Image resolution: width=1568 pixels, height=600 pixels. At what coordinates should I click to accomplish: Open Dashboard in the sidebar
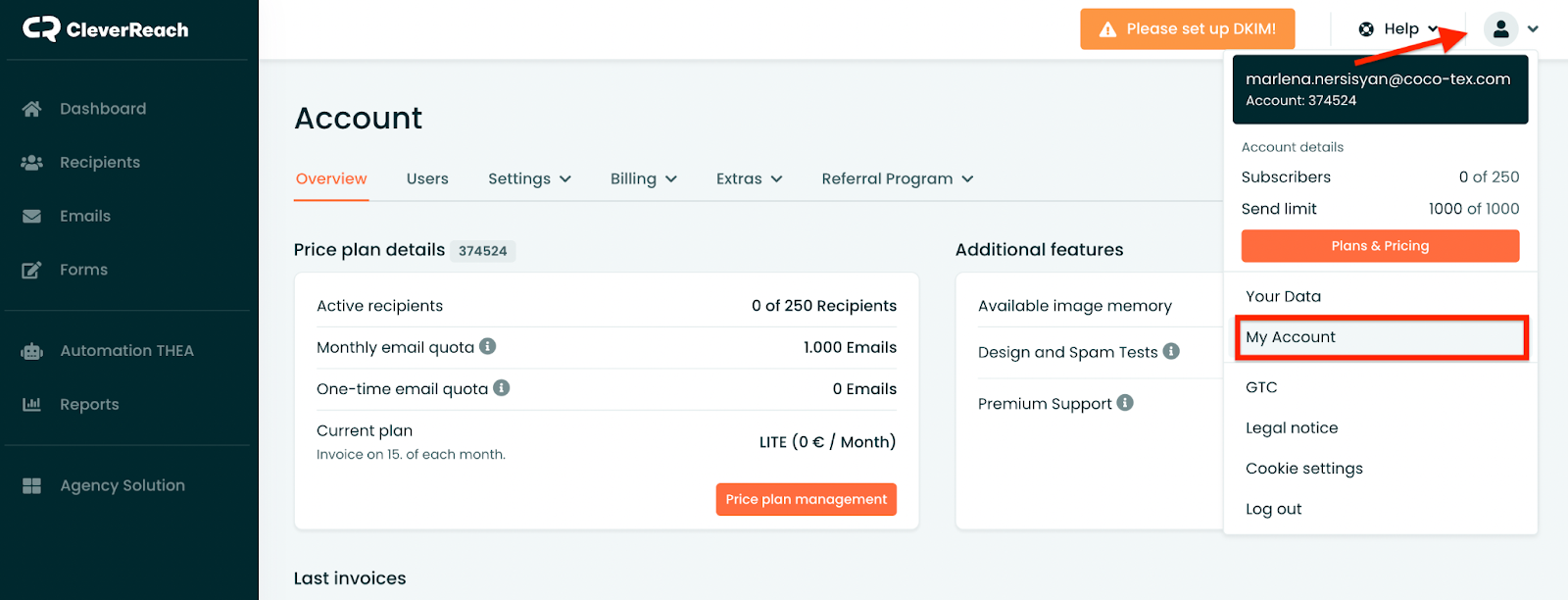pyautogui.click(x=103, y=109)
